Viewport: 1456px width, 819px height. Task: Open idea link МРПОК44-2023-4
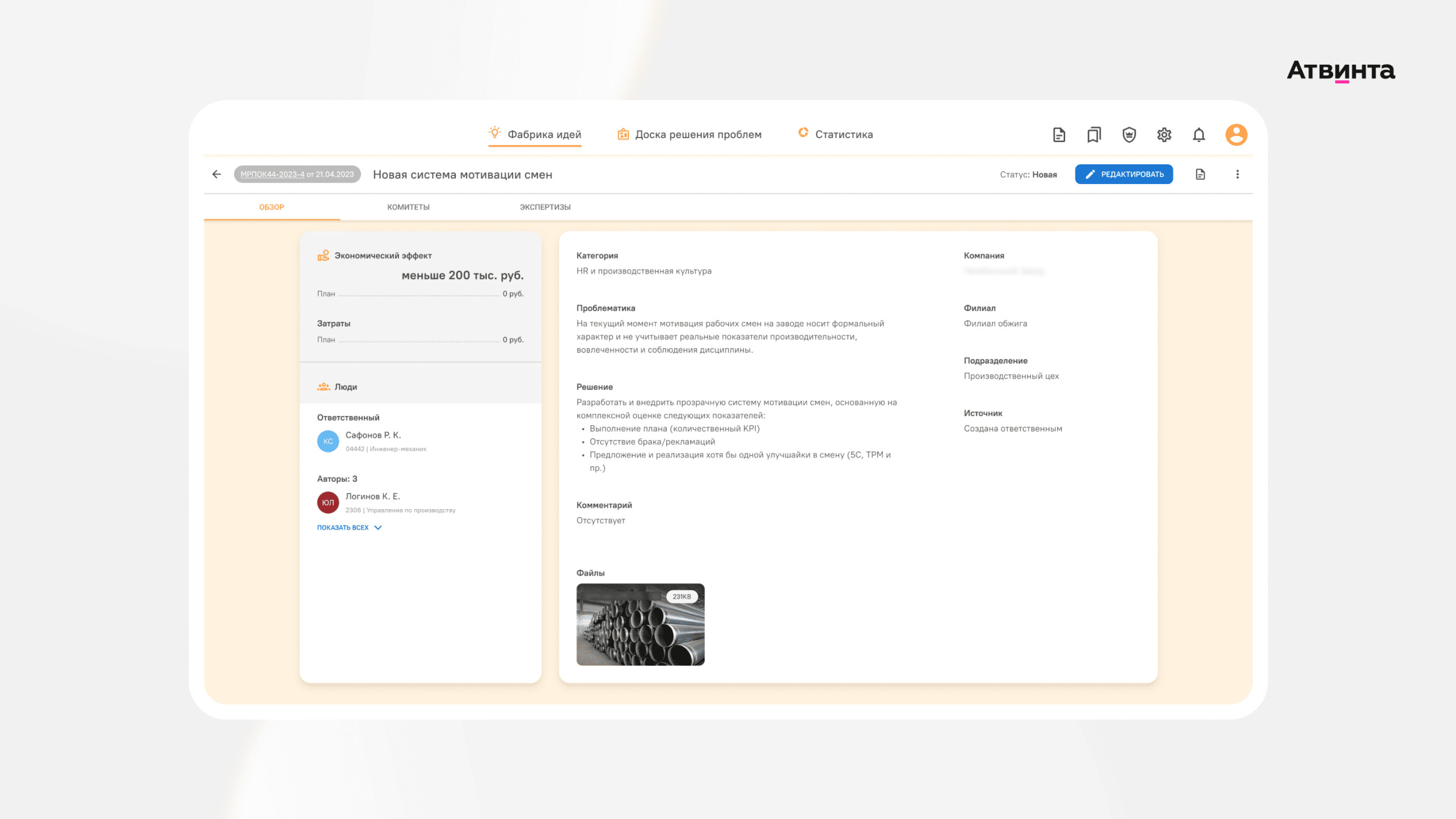tap(272, 174)
